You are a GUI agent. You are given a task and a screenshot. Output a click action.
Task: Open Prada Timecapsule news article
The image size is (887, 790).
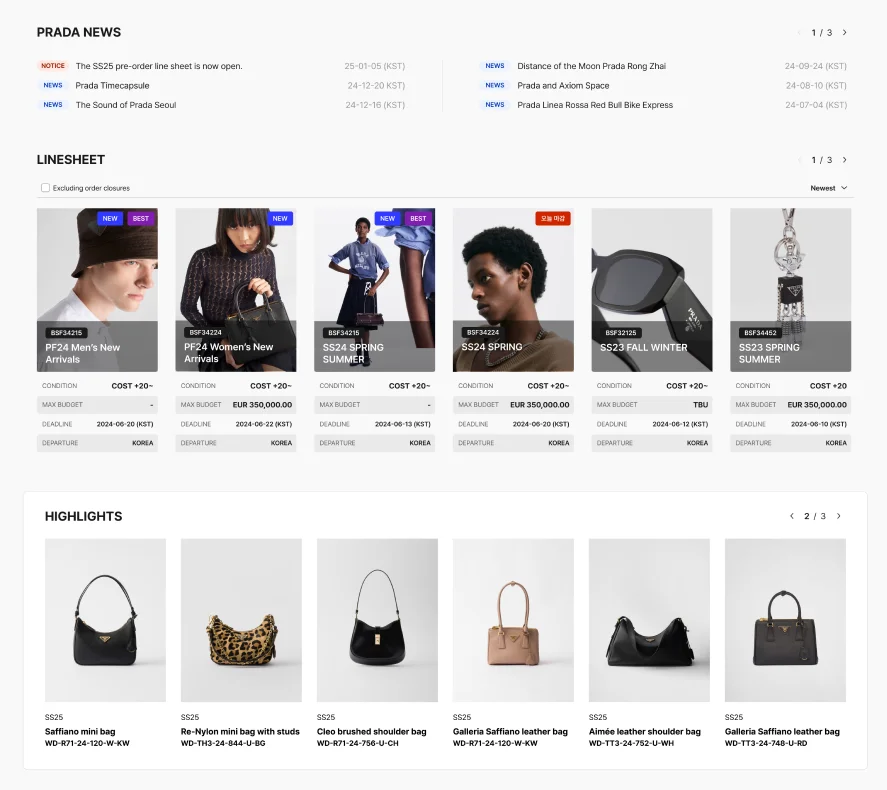112,86
